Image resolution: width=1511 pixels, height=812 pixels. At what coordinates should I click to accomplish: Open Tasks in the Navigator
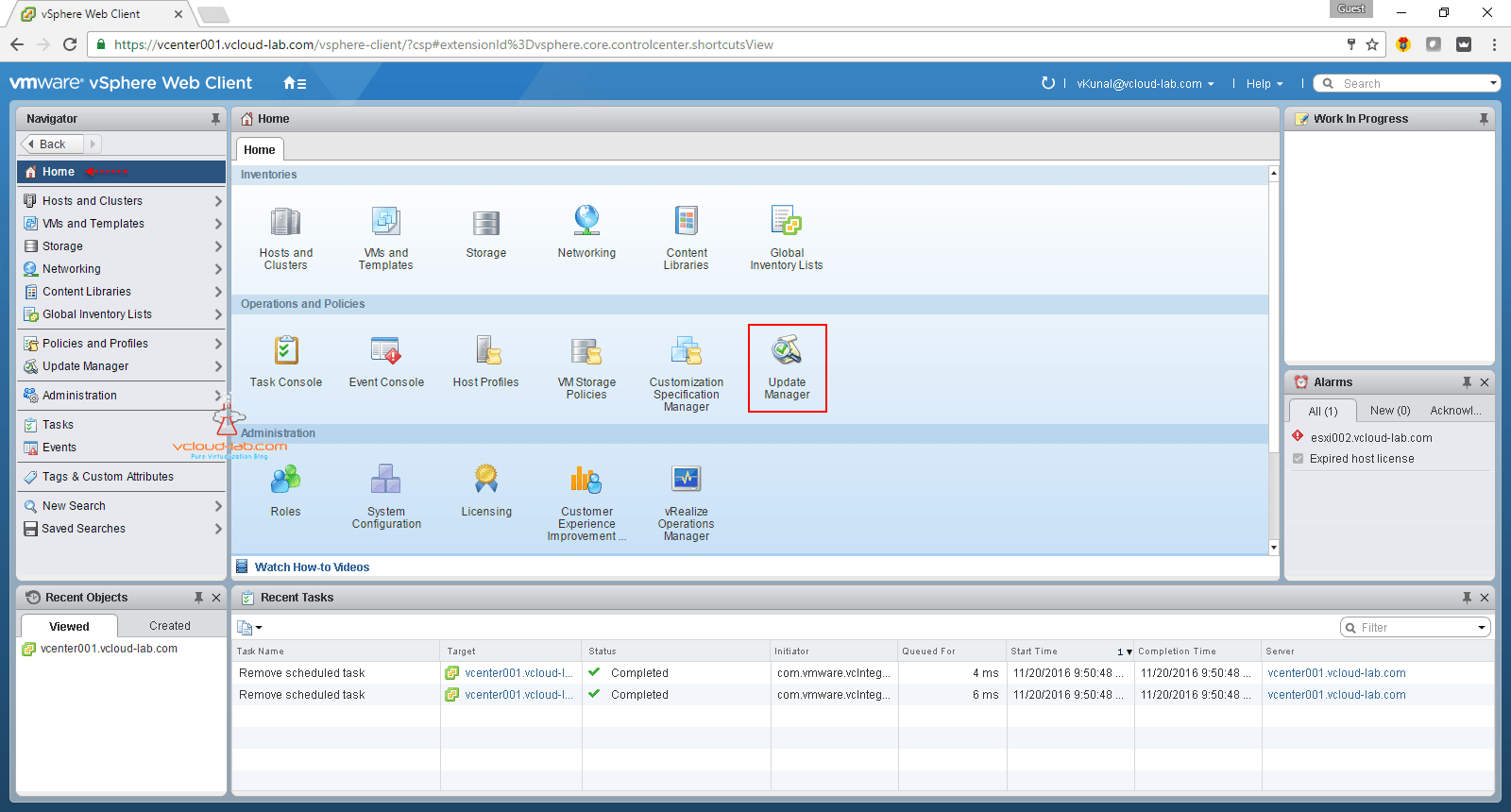coord(121,425)
